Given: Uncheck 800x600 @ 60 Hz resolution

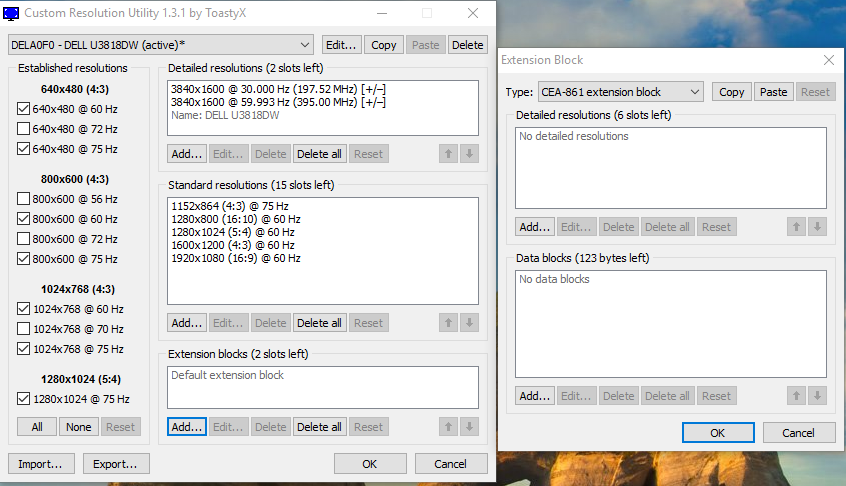Looking at the screenshot, I should (24, 219).
